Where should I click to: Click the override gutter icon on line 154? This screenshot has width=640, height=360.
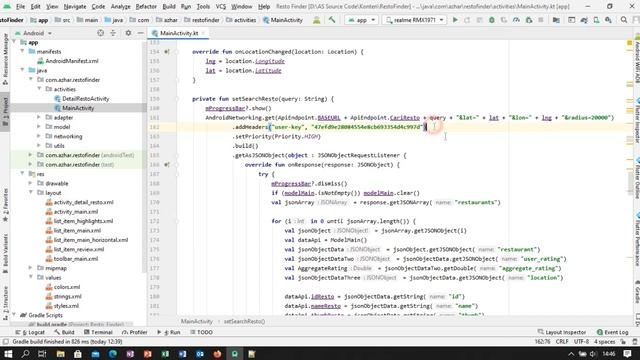167,52
